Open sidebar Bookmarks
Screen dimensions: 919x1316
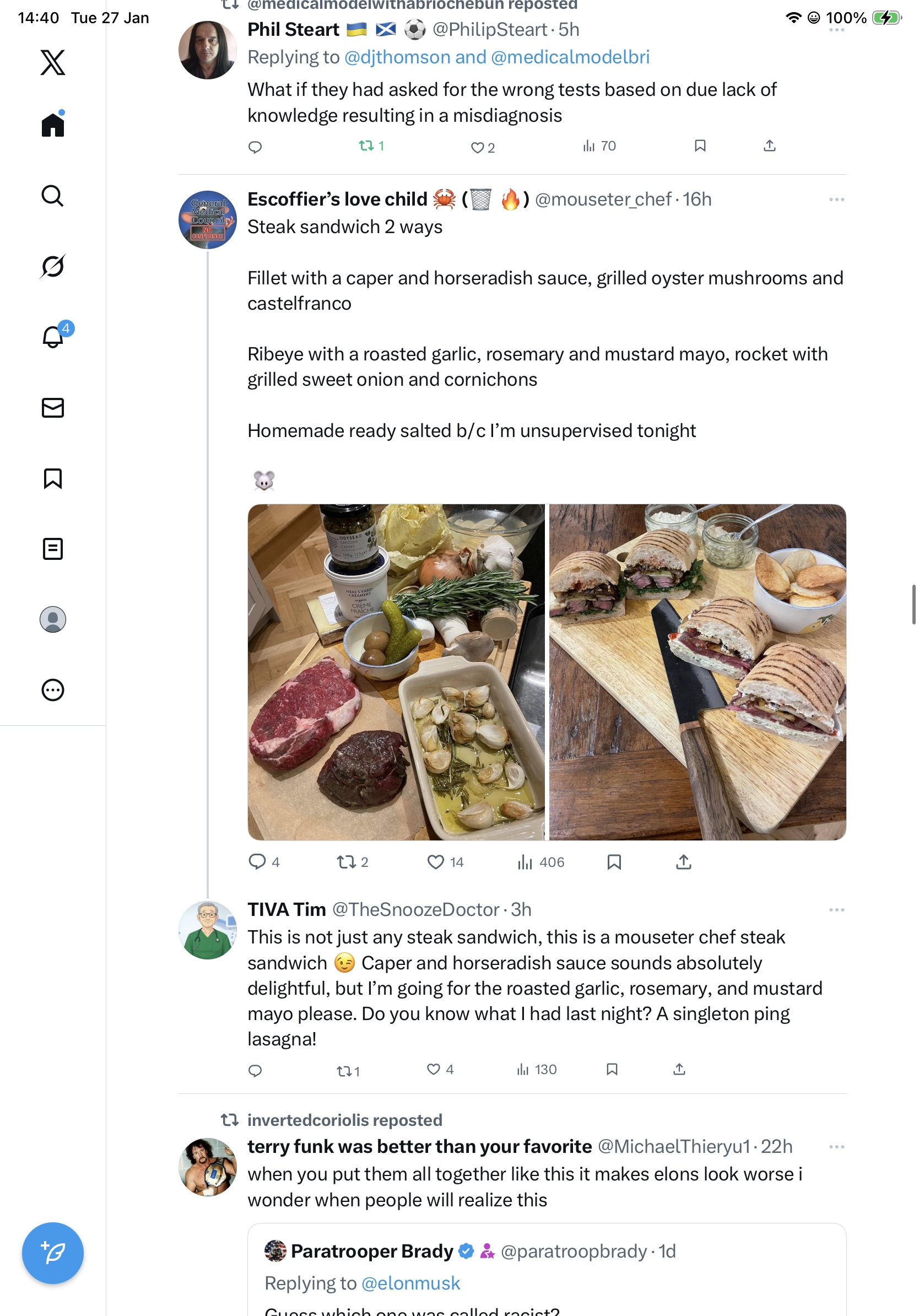(53, 478)
